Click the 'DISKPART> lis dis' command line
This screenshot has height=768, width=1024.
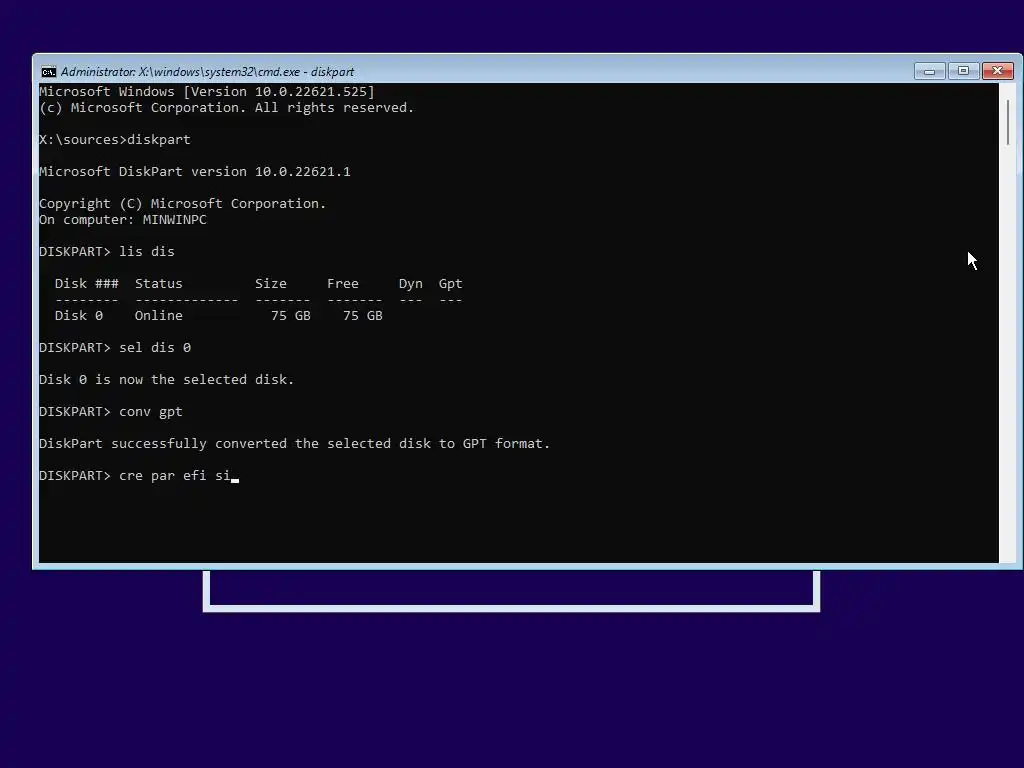[x=107, y=252]
